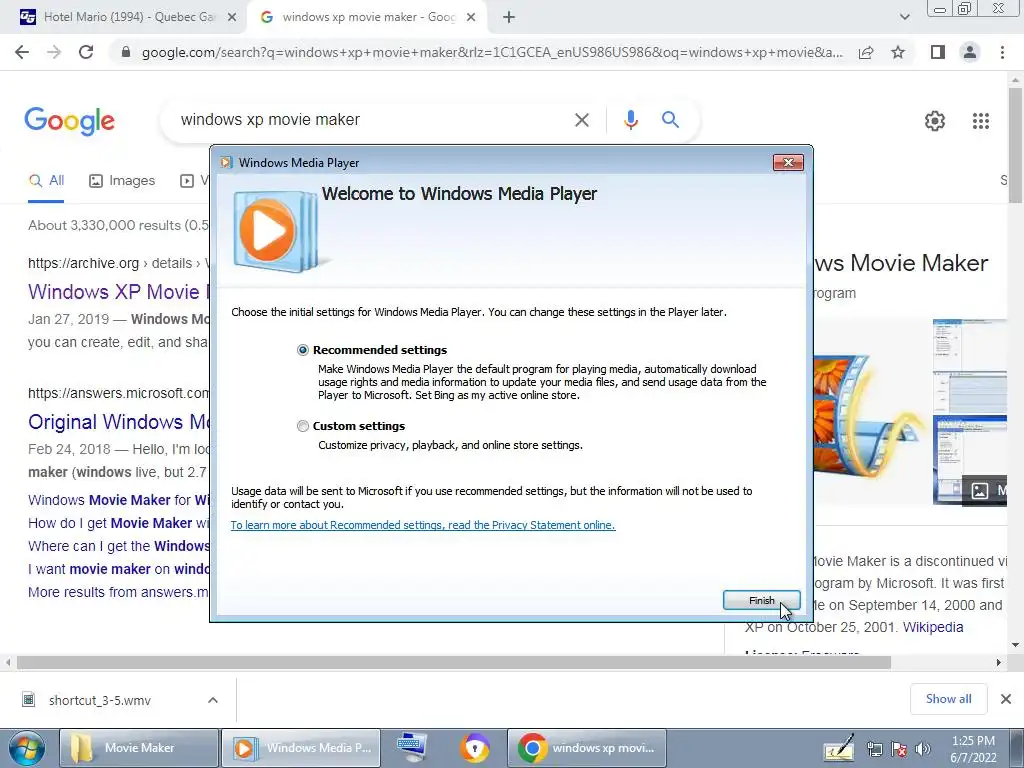Open the network tray icon
Screen dimensions: 1024x768
875,750
